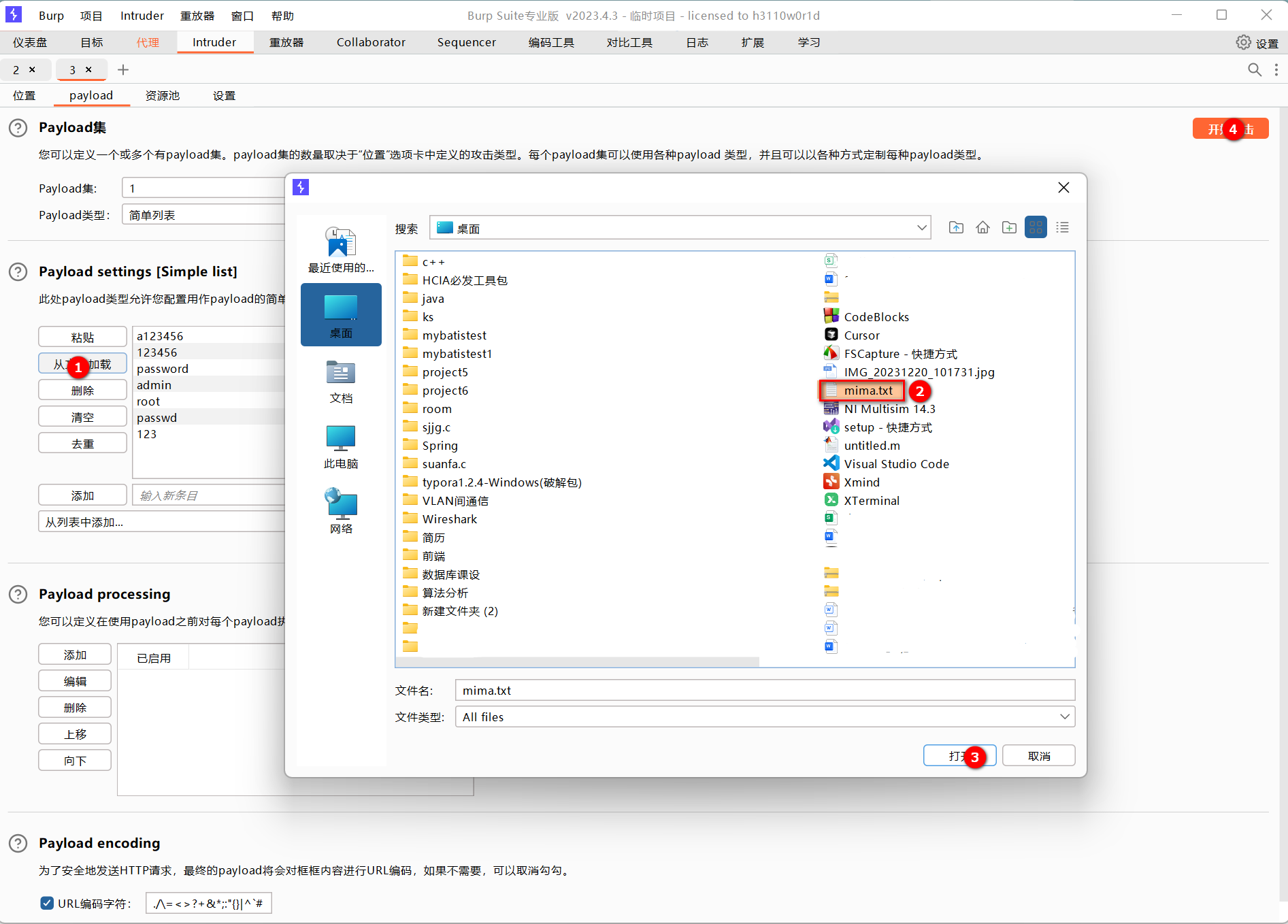This screenshot has width=1288, height=924.
Task: Open the Burp settings gear icon
Action: (x=1244, y=42)
